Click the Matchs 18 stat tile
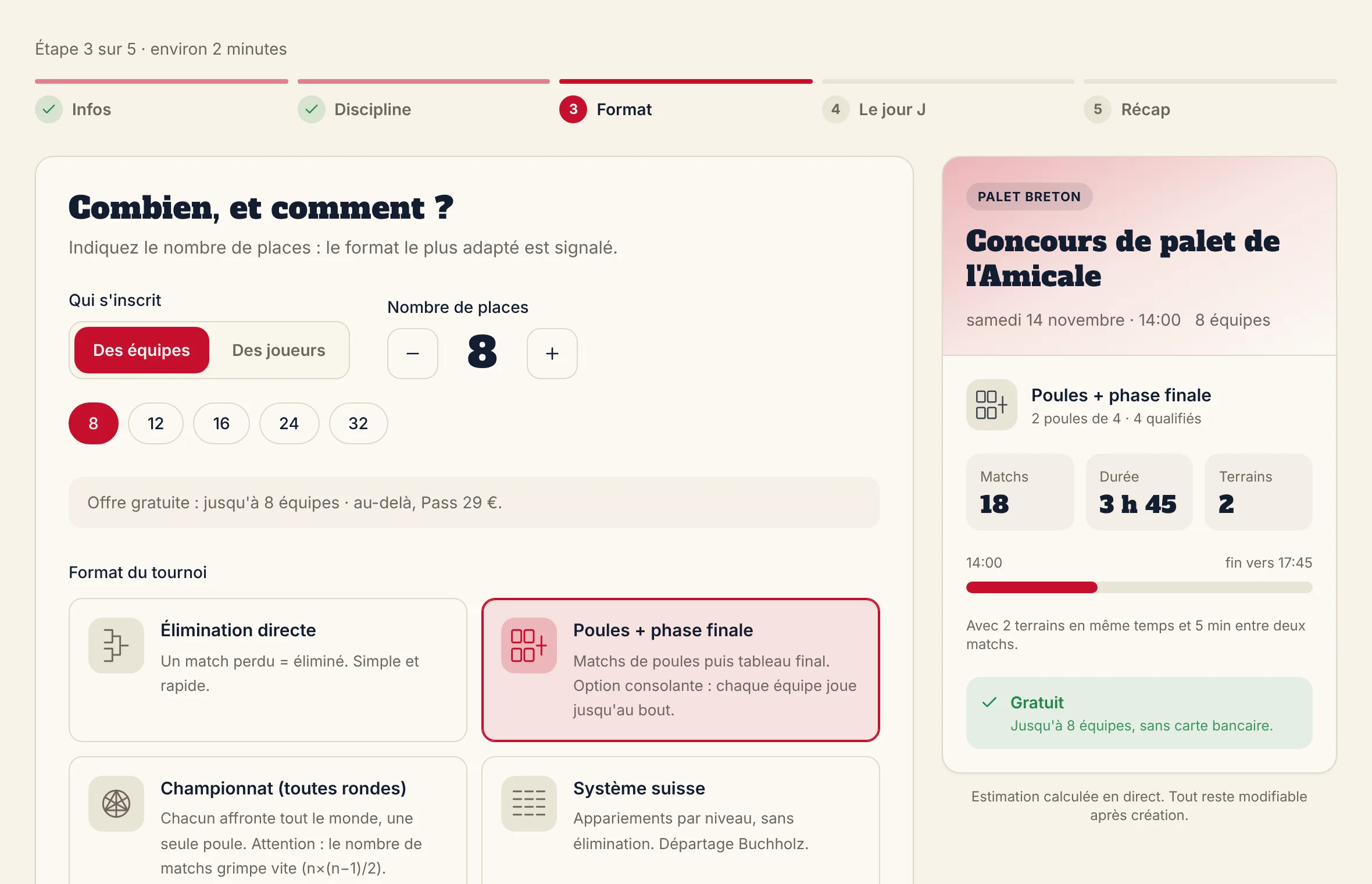 pyautogui.click(x=1020, y=492)
